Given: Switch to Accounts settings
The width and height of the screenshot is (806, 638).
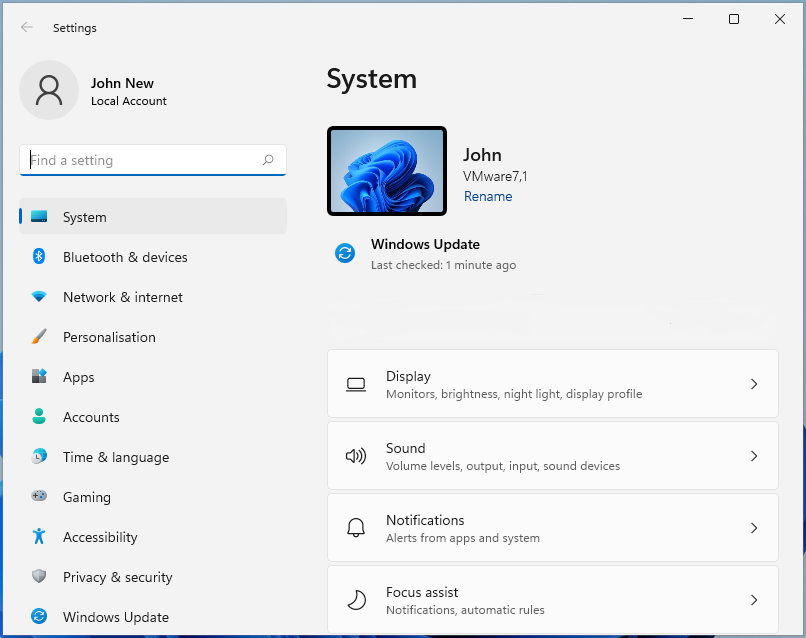Looking at the screenshot, I should (x=91, y=417).
